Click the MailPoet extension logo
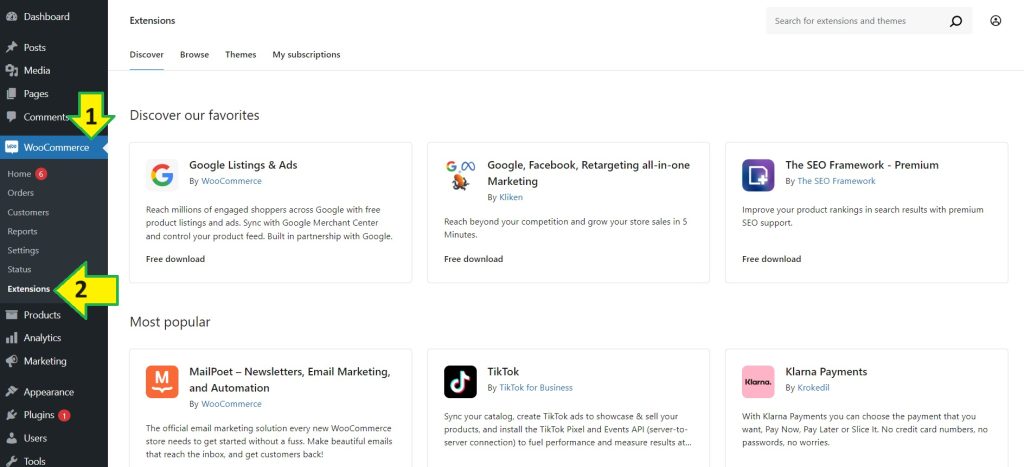Screen dimensions: 1024x467 162,381
